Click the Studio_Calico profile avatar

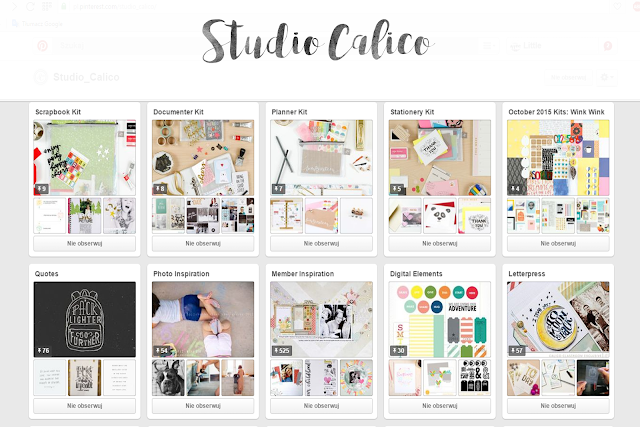click(x=41, y=77)
